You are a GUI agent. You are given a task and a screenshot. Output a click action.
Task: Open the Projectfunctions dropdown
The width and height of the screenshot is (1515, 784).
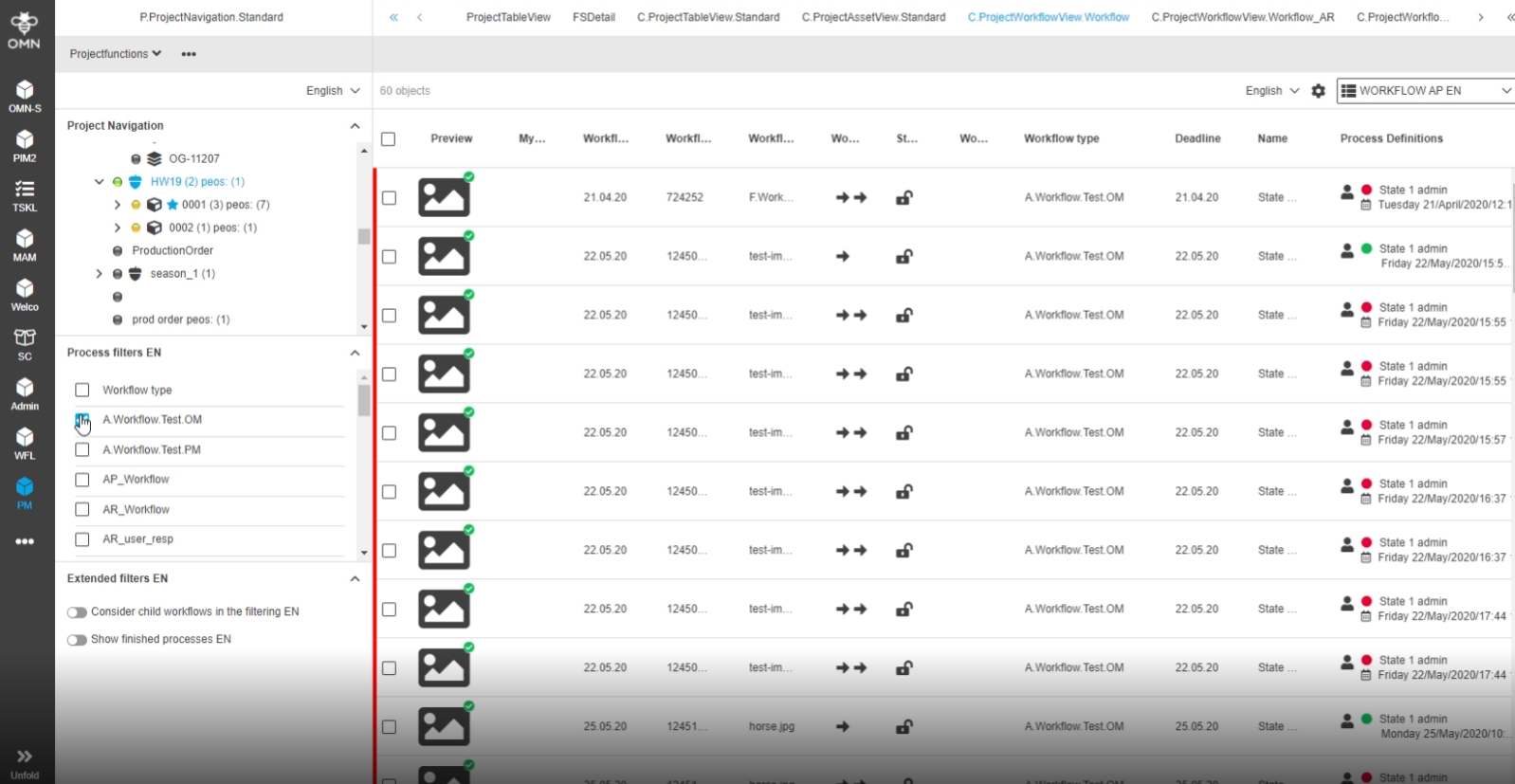(116, 54)
